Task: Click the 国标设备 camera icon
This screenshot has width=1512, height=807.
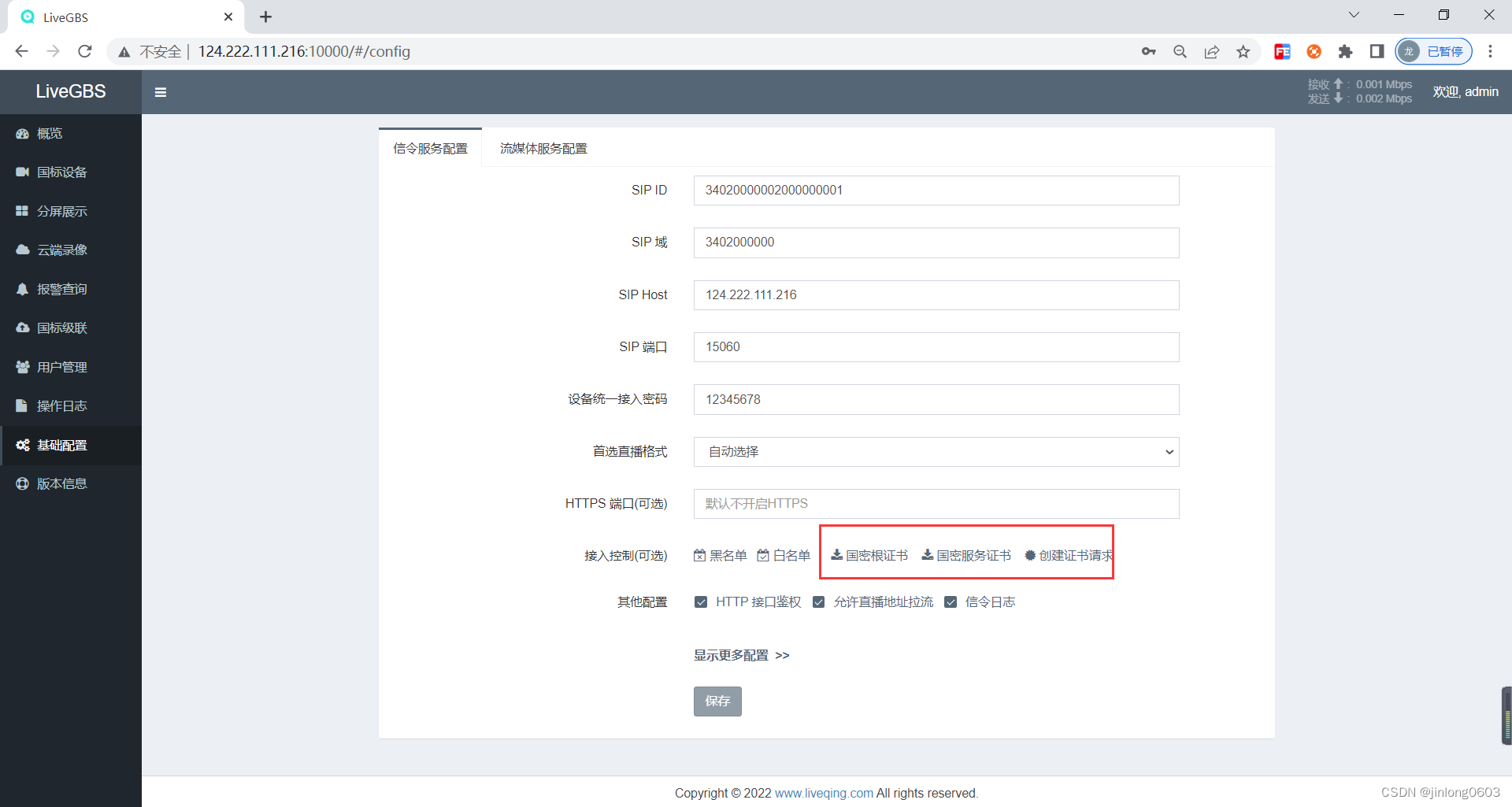Action: [x=22, y=172]
